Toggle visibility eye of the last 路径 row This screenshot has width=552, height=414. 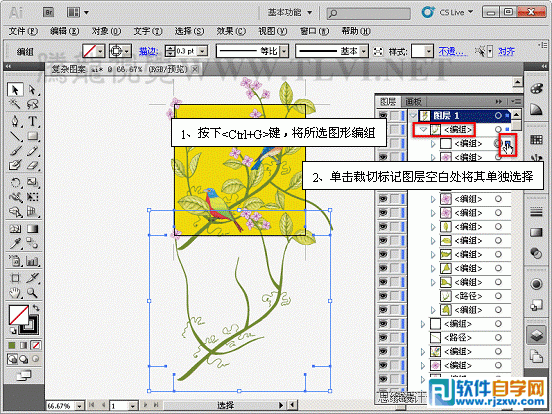click(x=383, y=338)
